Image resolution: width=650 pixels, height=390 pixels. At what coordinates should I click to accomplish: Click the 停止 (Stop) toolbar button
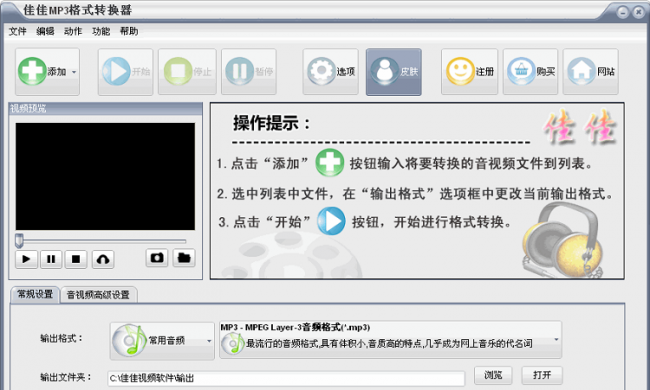pyautogui.click(x=187, y=72)
